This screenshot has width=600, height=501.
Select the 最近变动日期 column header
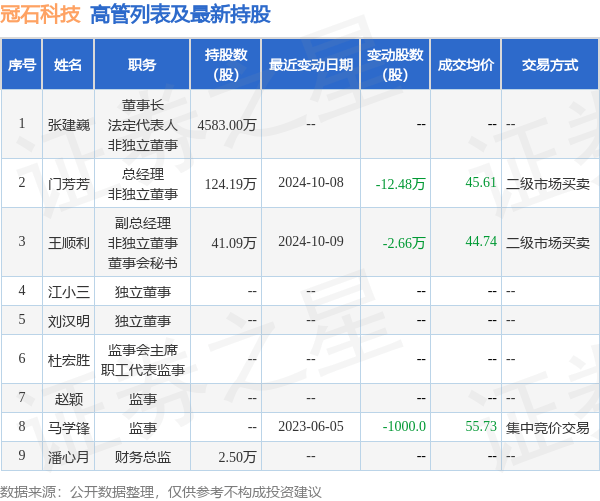click(311, 64)
